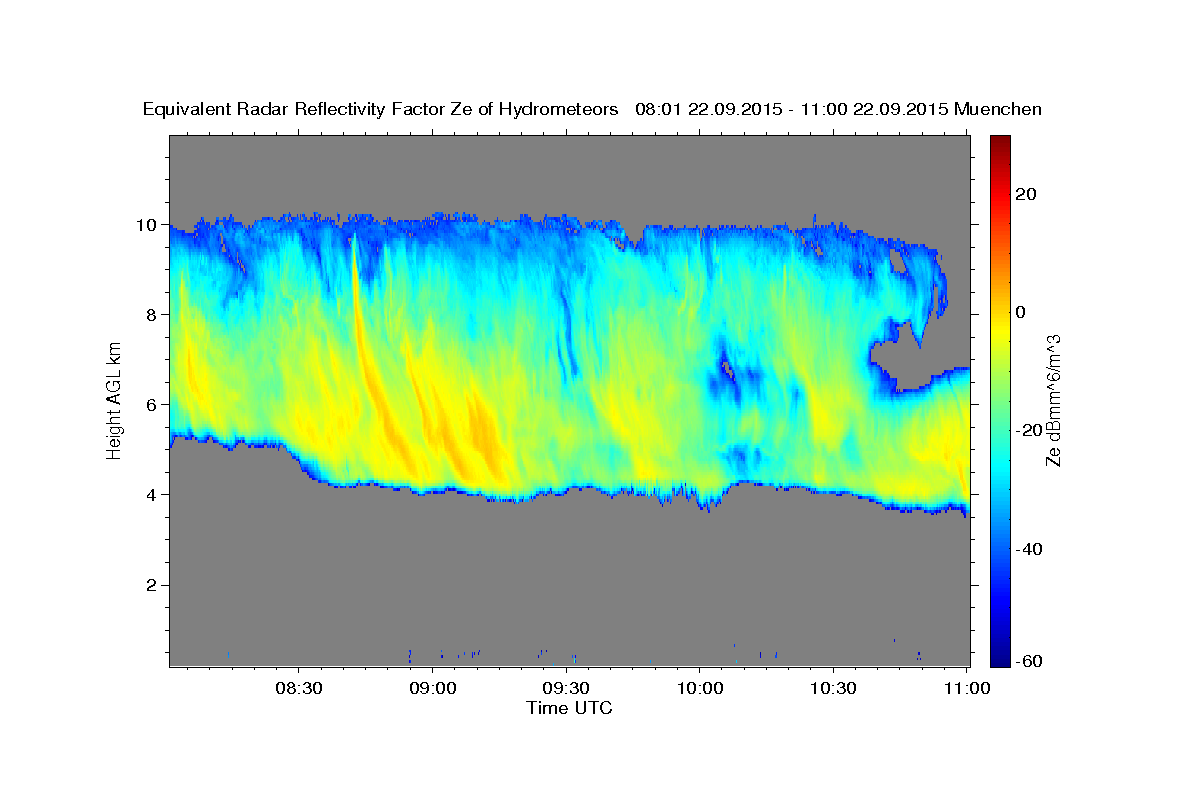Click the '11:00' time tick label

966,688
